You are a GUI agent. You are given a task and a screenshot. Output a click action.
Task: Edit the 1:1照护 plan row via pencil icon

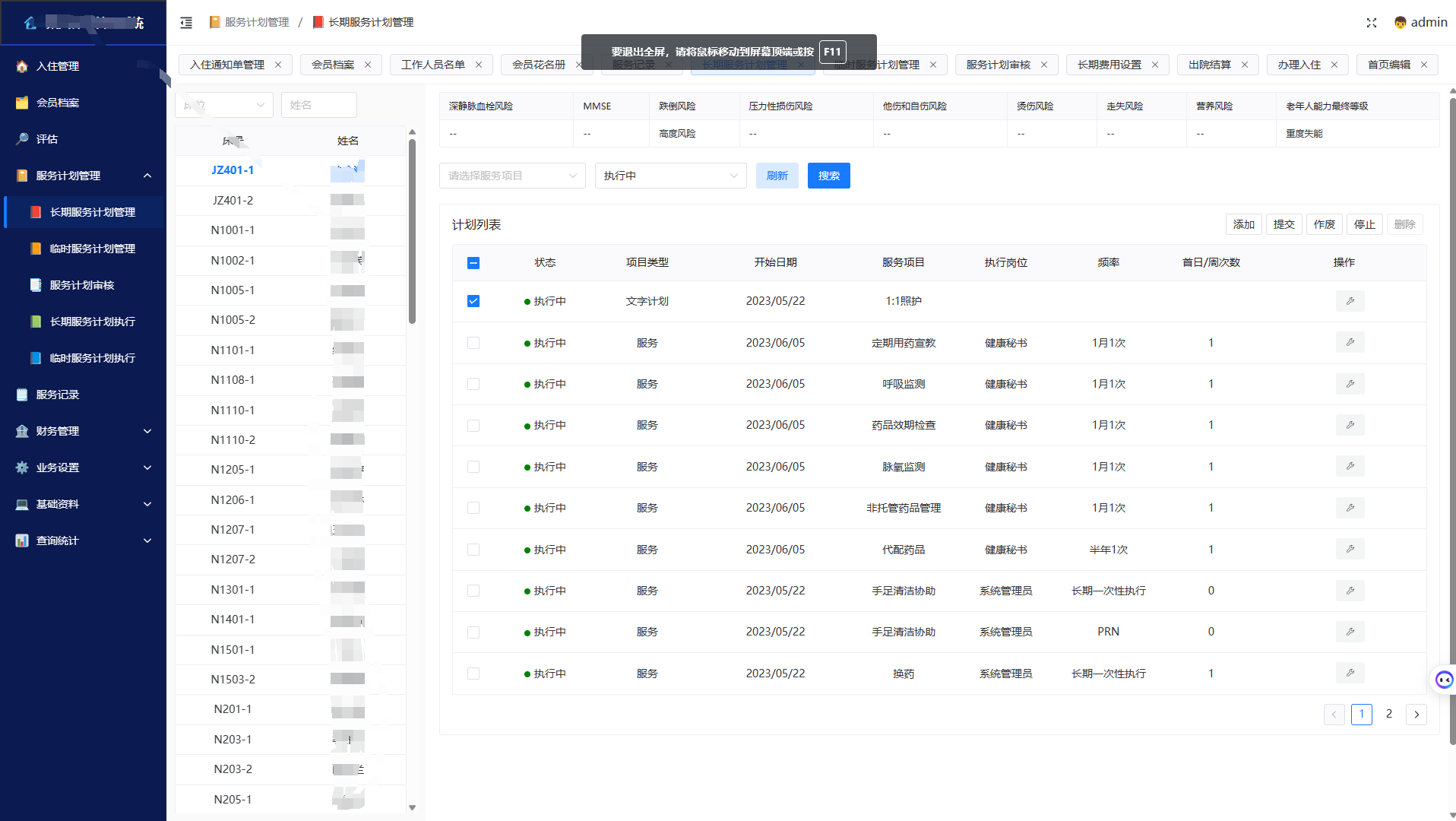click(x=1350, y=301)
